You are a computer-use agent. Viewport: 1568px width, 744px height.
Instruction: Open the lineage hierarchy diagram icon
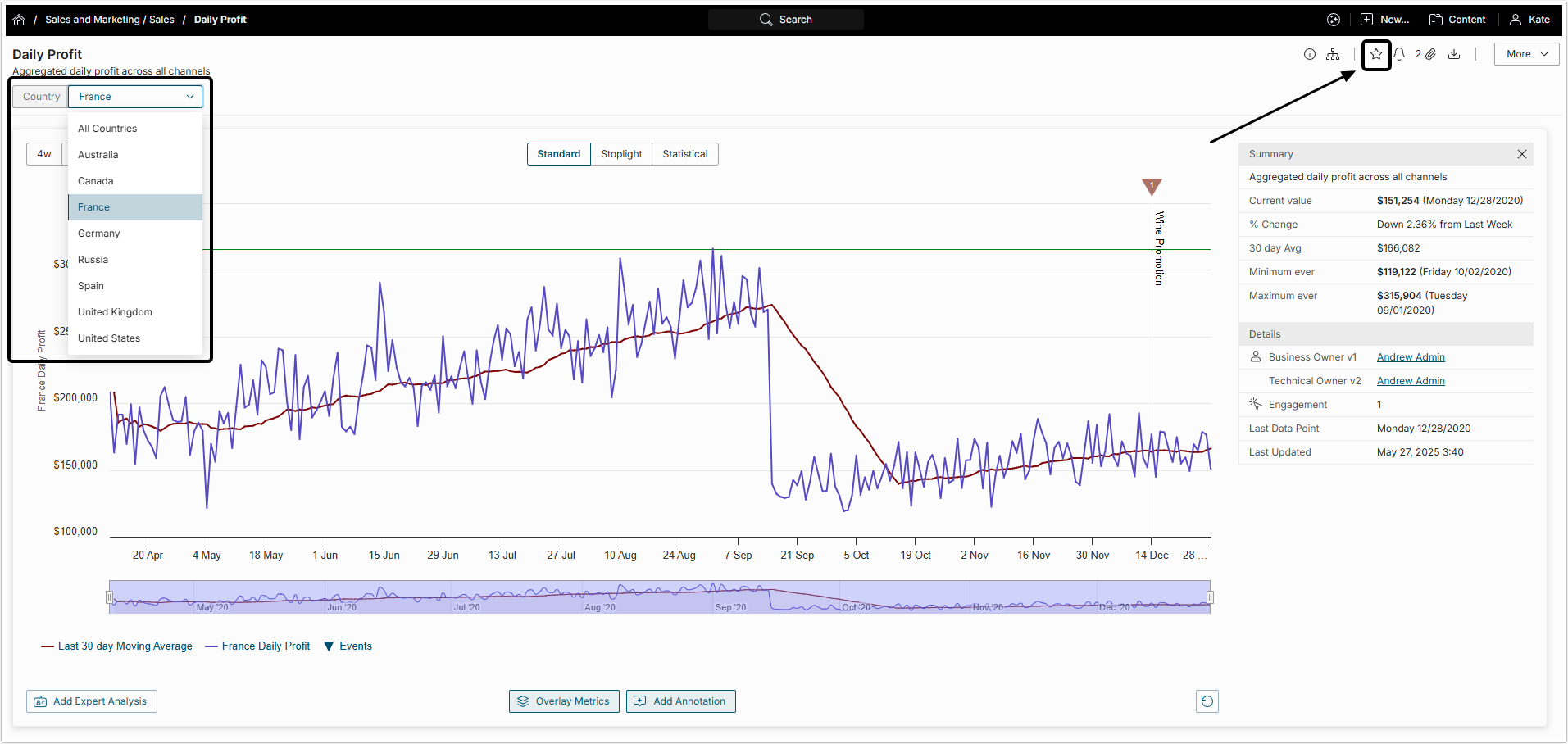1334,54
